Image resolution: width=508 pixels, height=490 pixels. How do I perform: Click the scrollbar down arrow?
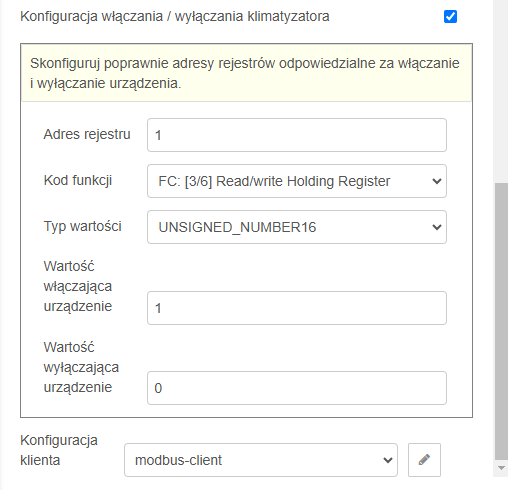(x=501, y=468)
